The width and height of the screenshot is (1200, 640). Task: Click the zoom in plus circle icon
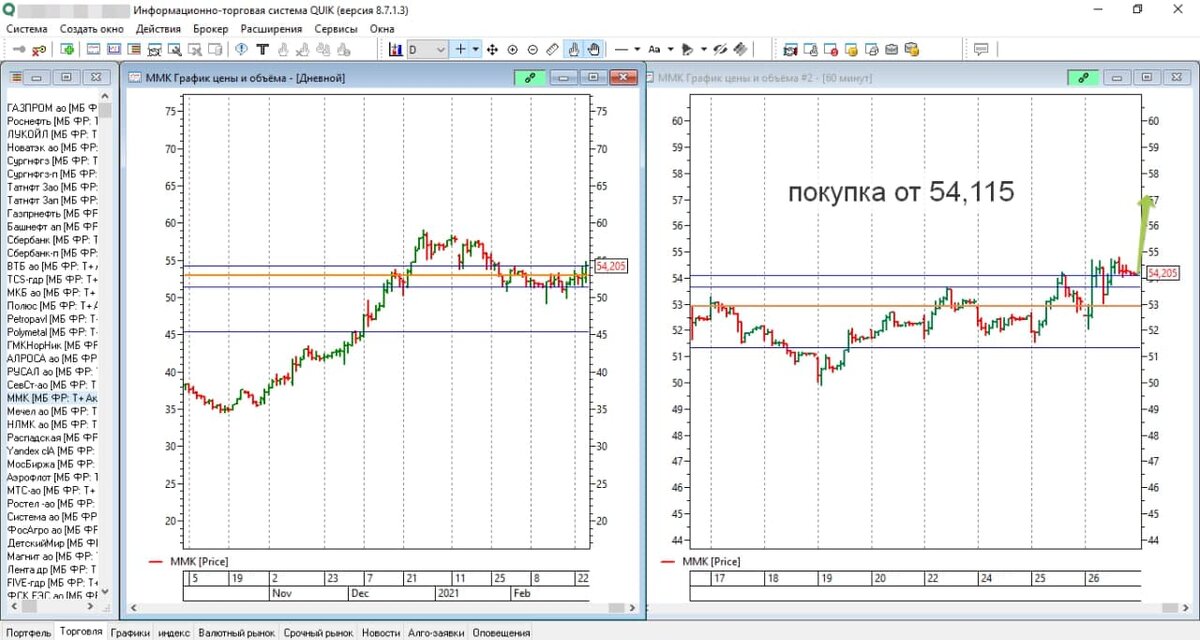tap(513, 49)
